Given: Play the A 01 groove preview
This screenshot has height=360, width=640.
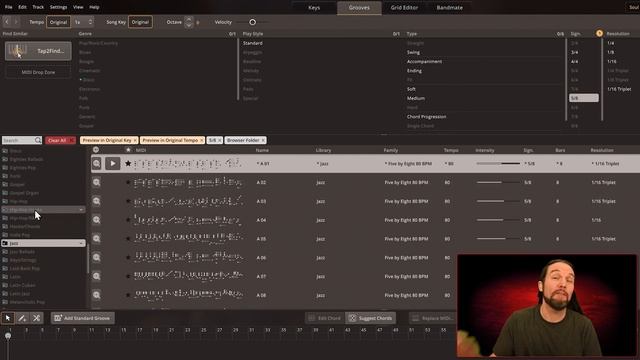Looking at the screenshot, I should [113, 164].
